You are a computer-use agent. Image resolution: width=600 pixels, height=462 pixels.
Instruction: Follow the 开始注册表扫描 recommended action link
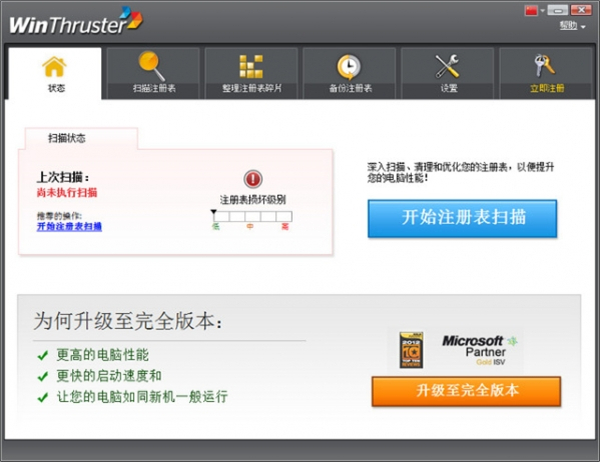coord(69,227)
